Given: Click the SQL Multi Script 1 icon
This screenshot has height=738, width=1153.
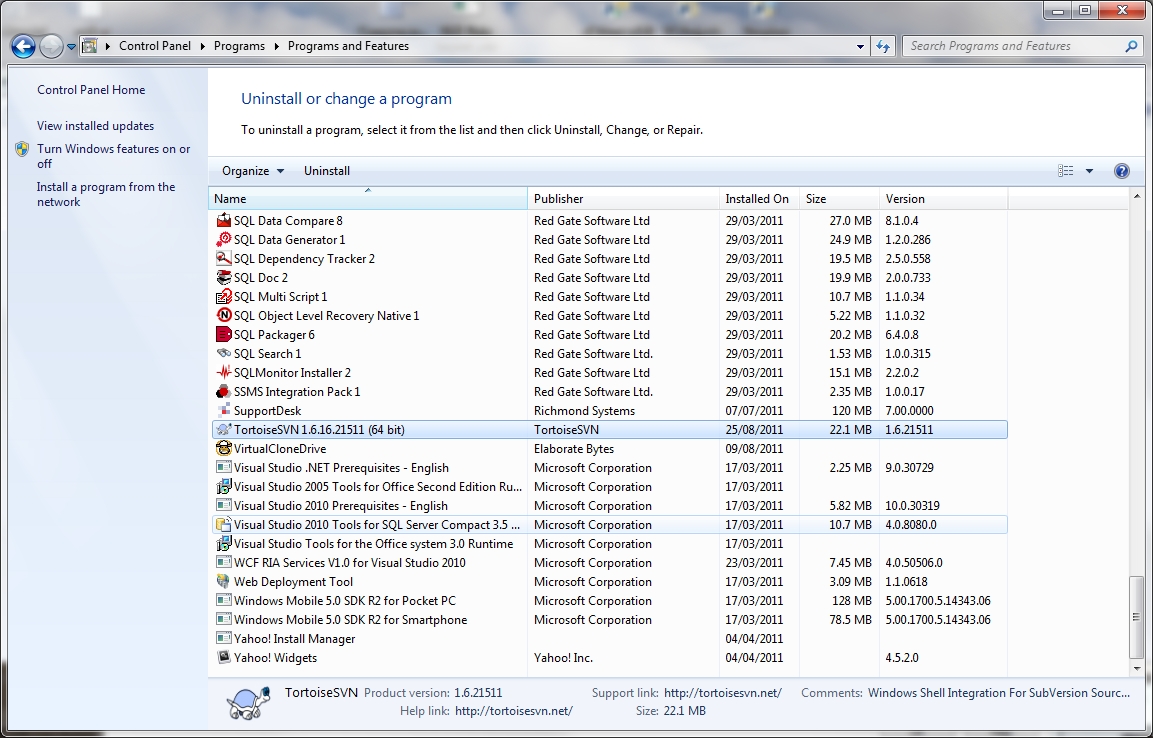Looking at the screenshot, I should tap(224, 296).
